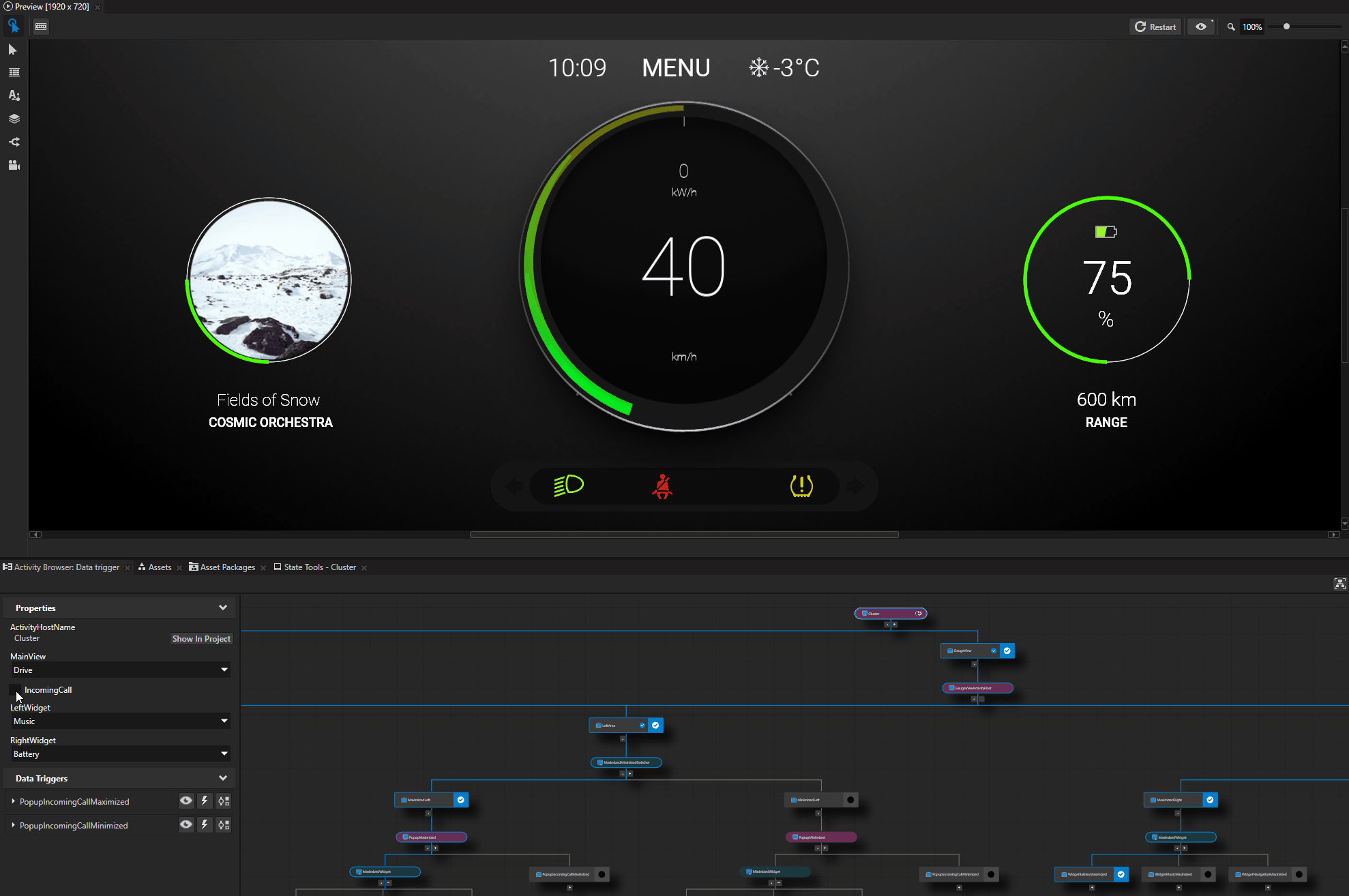The image size is (1349, 896).
Task: Open the layers tool in sidebar
Action: [14, 119]
